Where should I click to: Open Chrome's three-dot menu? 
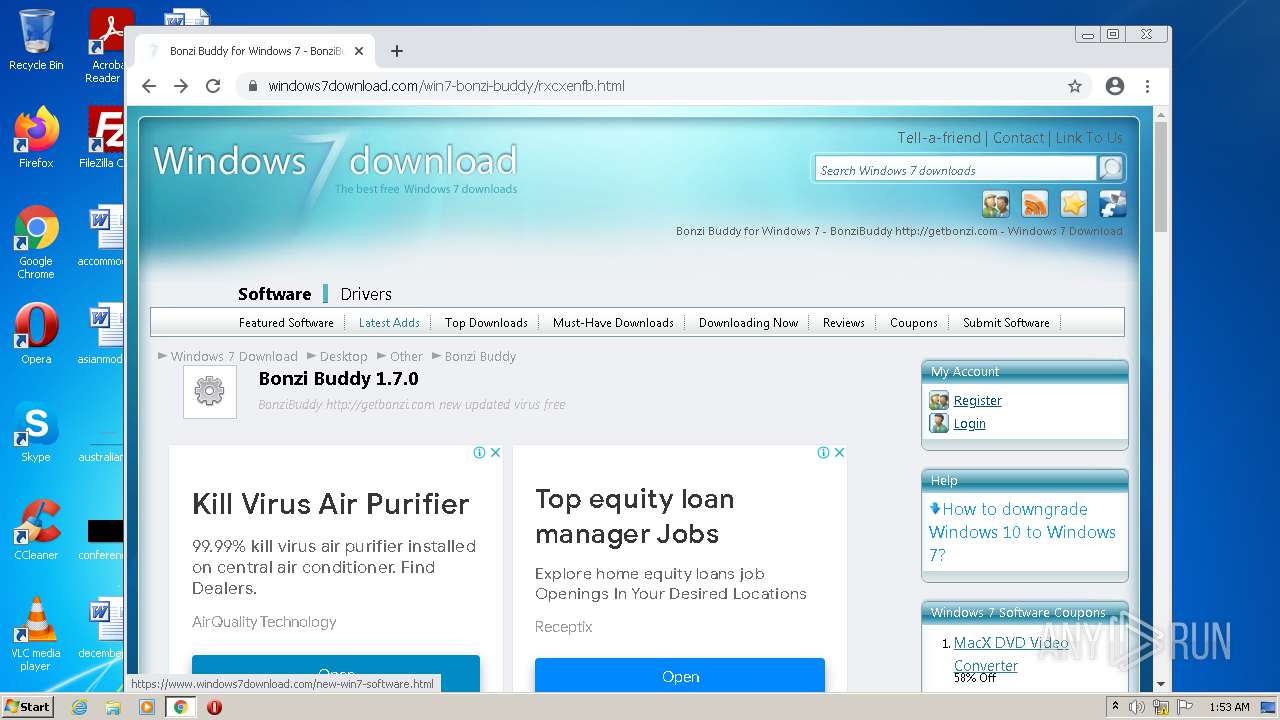tap(1147, 86)
